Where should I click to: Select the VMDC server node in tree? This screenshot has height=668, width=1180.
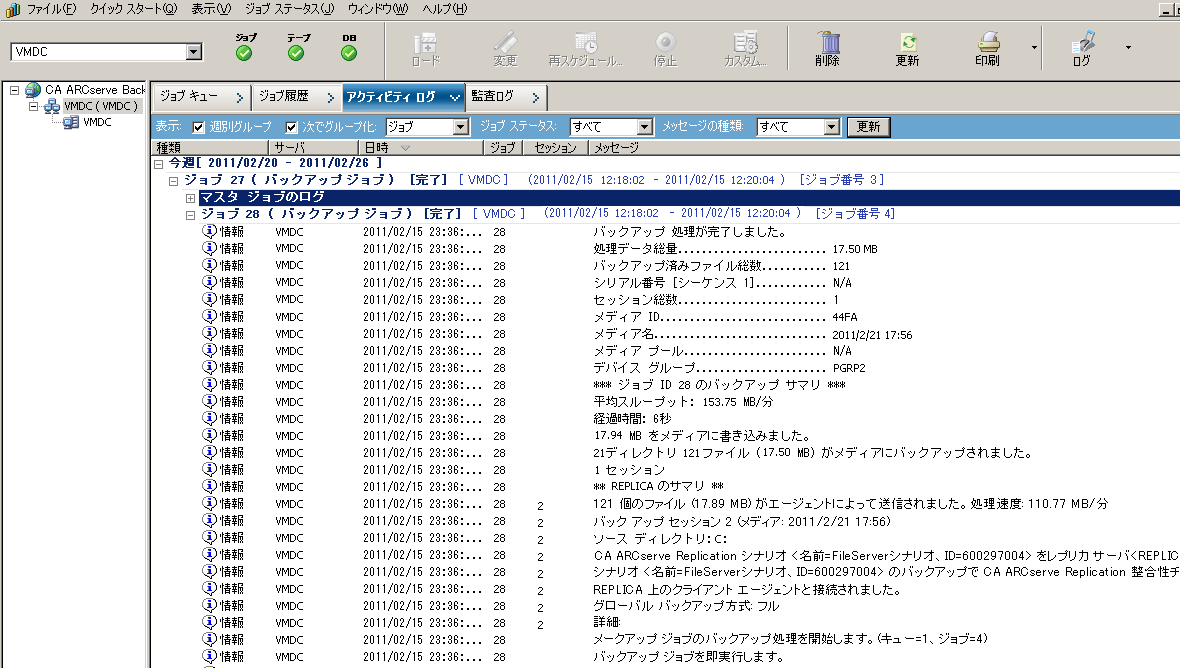(97, 122)
